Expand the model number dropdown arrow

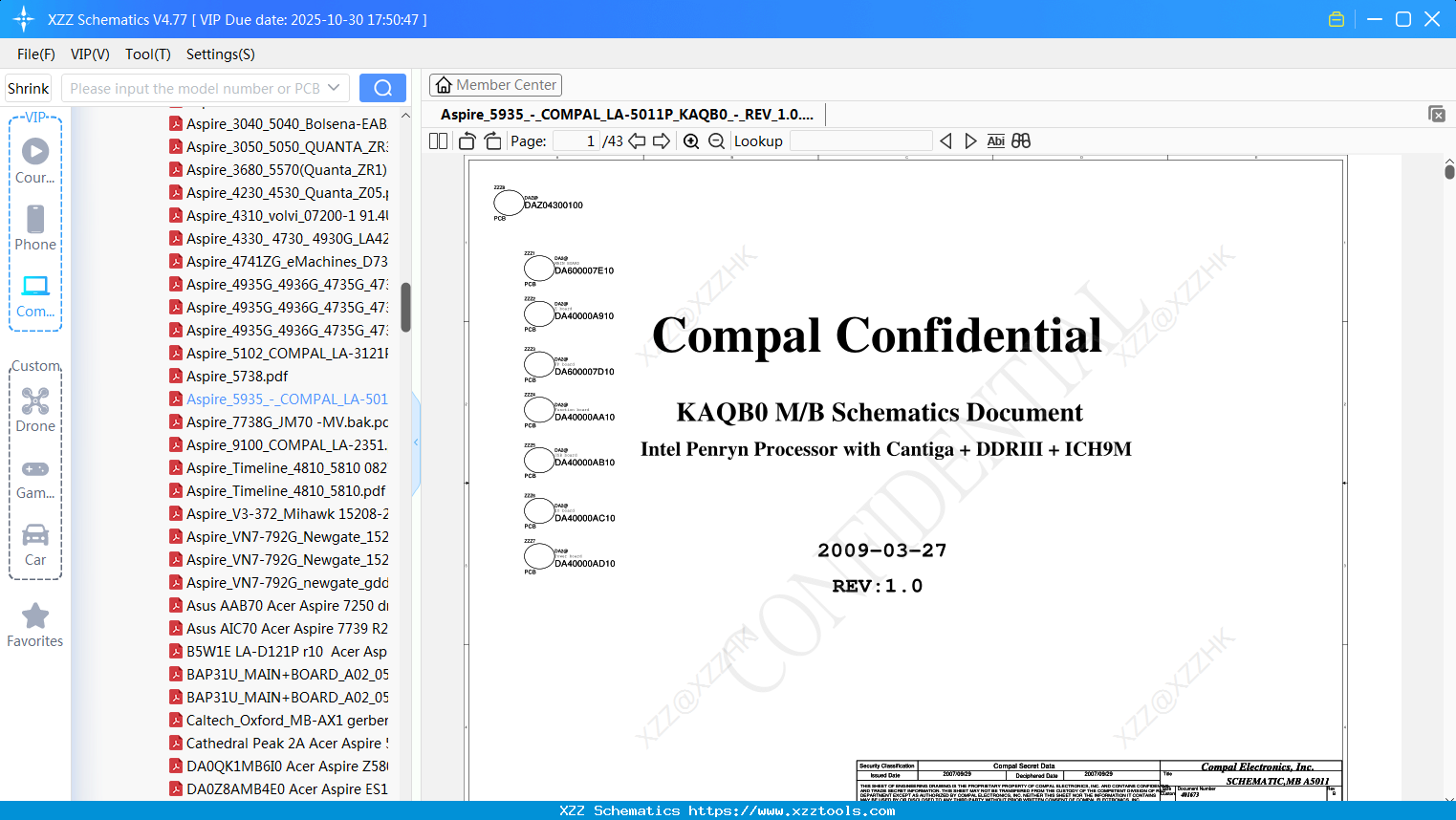[334, 88]
